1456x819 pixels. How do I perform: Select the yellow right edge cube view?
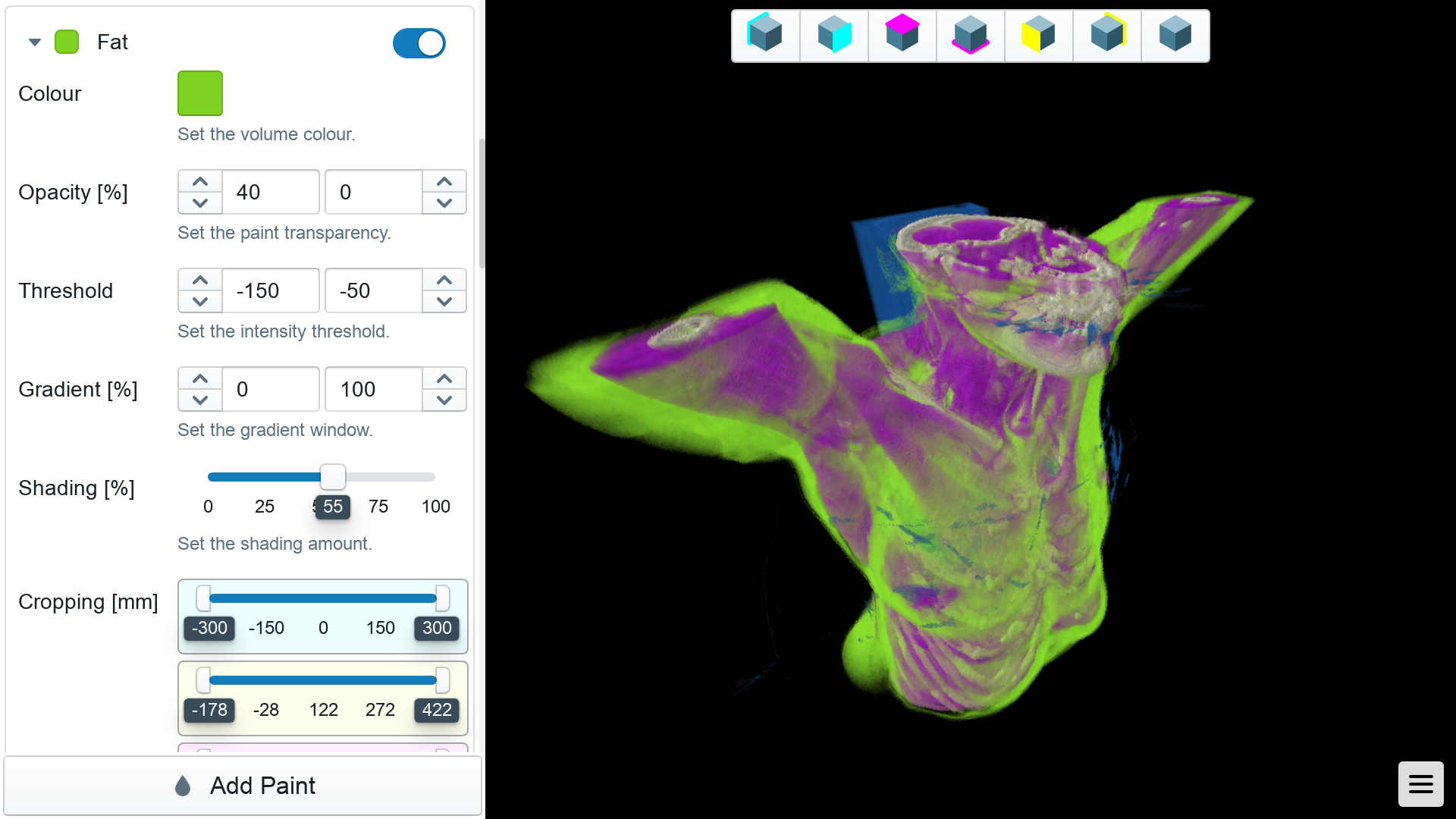click(x=1107, y=36)
